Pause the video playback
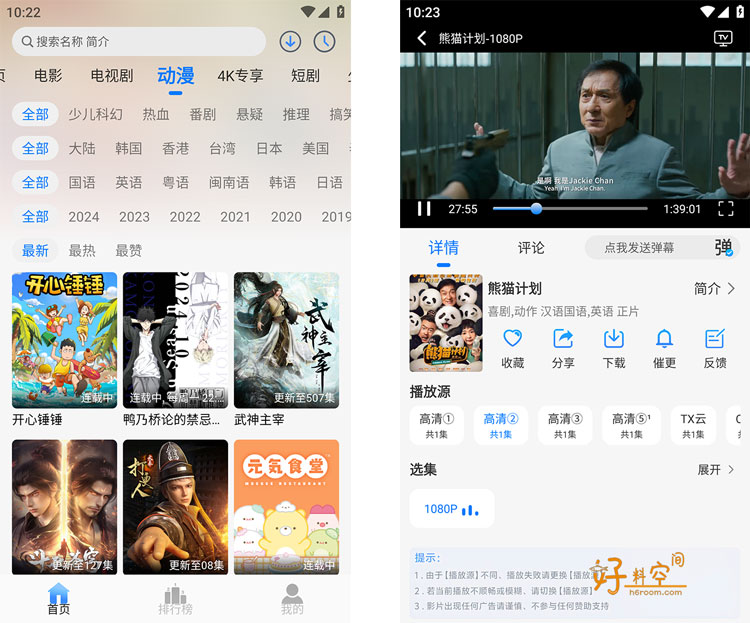Screen dimensions: 750x623 424,209
